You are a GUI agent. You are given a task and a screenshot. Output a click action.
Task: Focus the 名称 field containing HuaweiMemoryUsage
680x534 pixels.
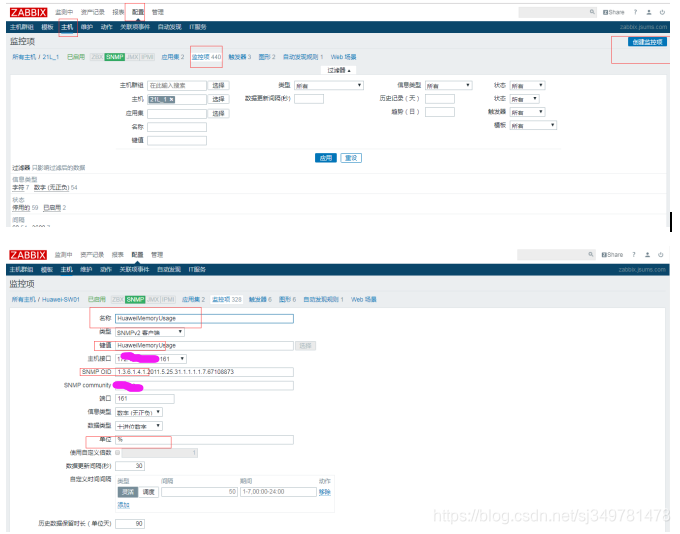[x=204, y=318]
